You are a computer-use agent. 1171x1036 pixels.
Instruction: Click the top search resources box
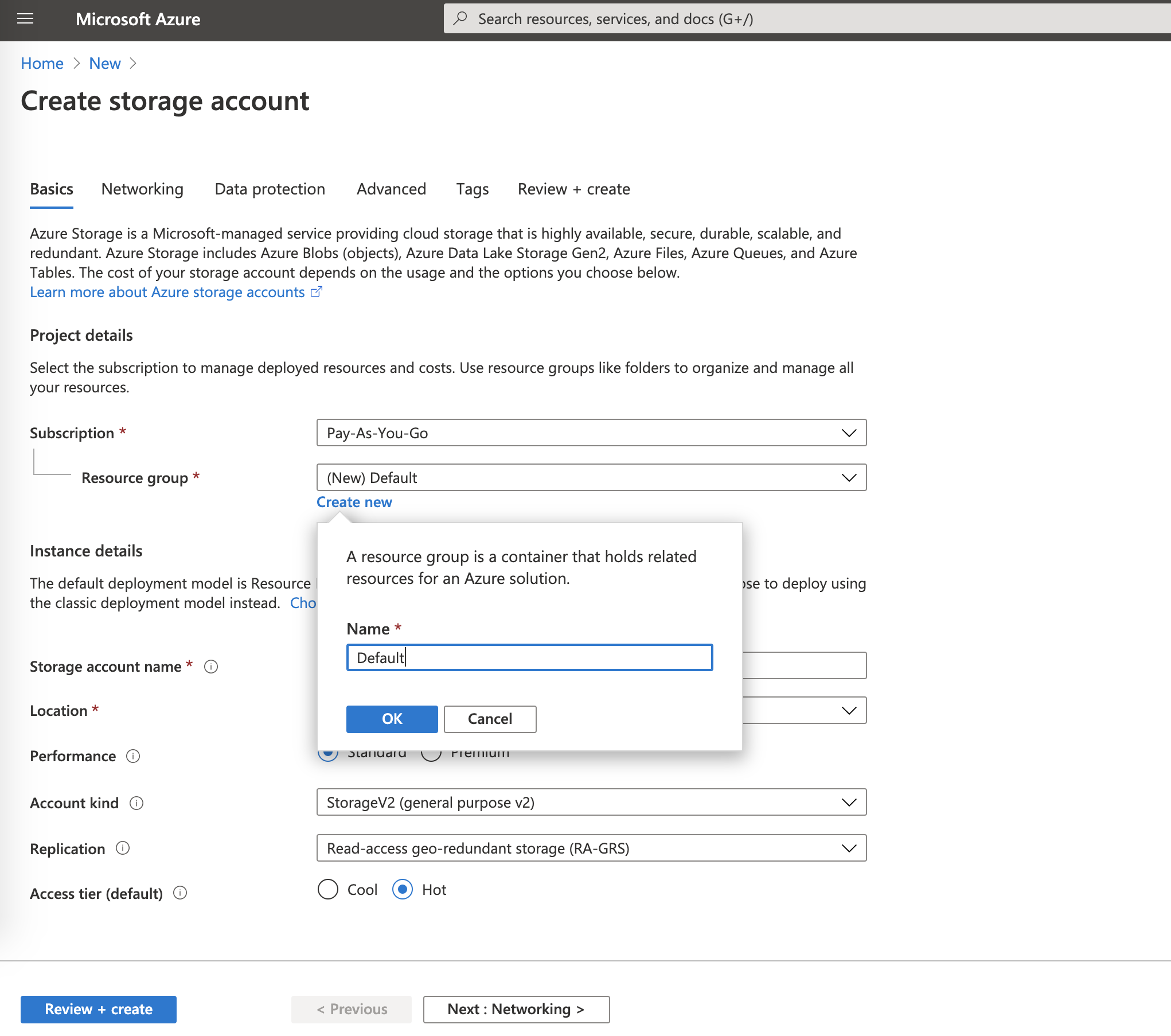point(807,18)
